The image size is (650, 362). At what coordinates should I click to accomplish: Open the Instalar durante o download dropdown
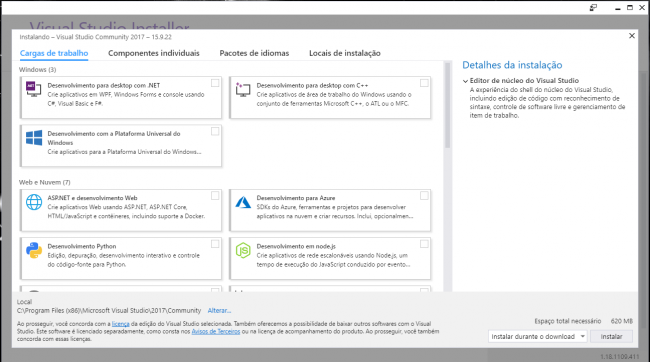537,336
